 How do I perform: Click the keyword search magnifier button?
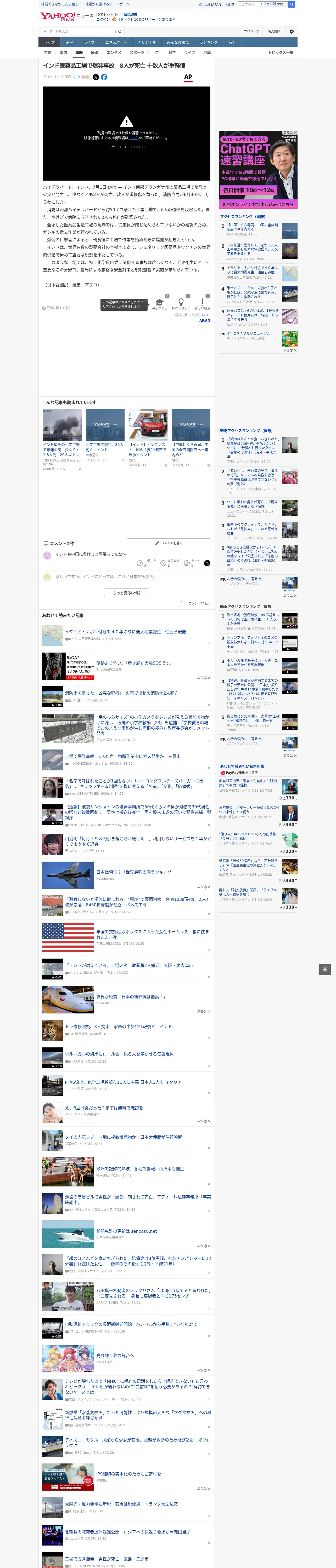tap(121, 32)
